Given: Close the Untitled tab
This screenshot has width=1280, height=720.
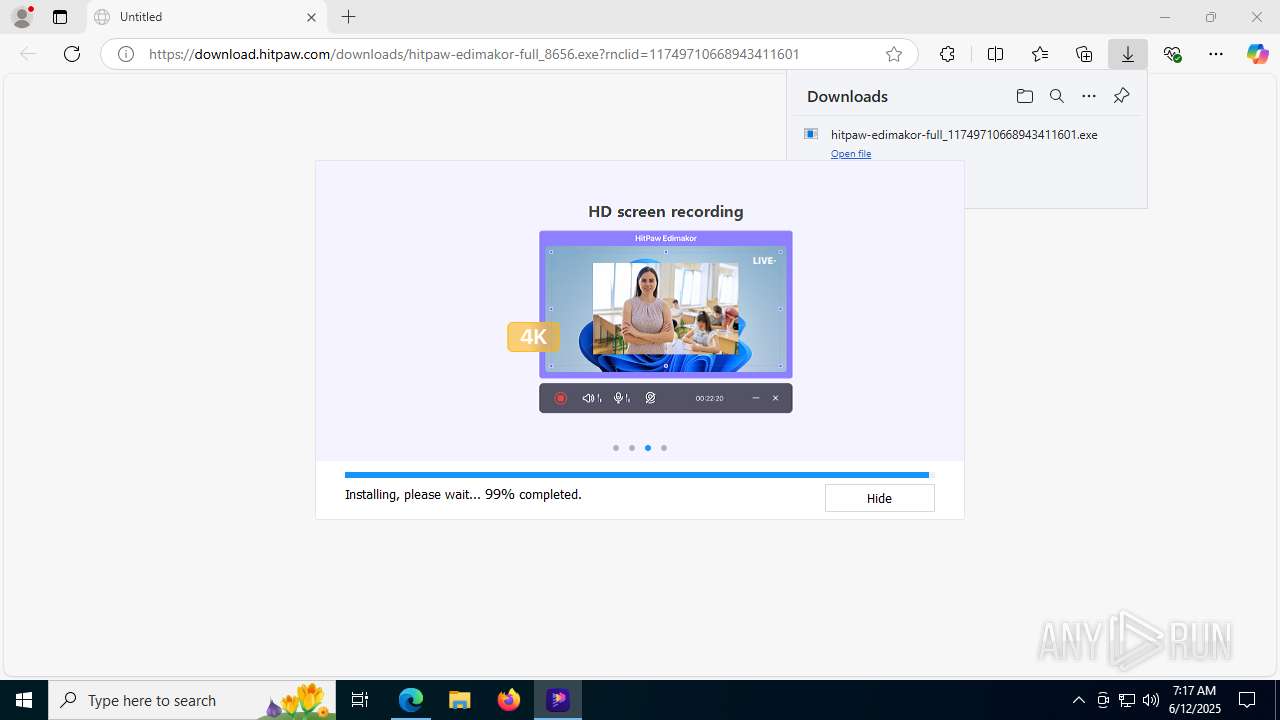Looking at the screenshot, I should (311, 17).
